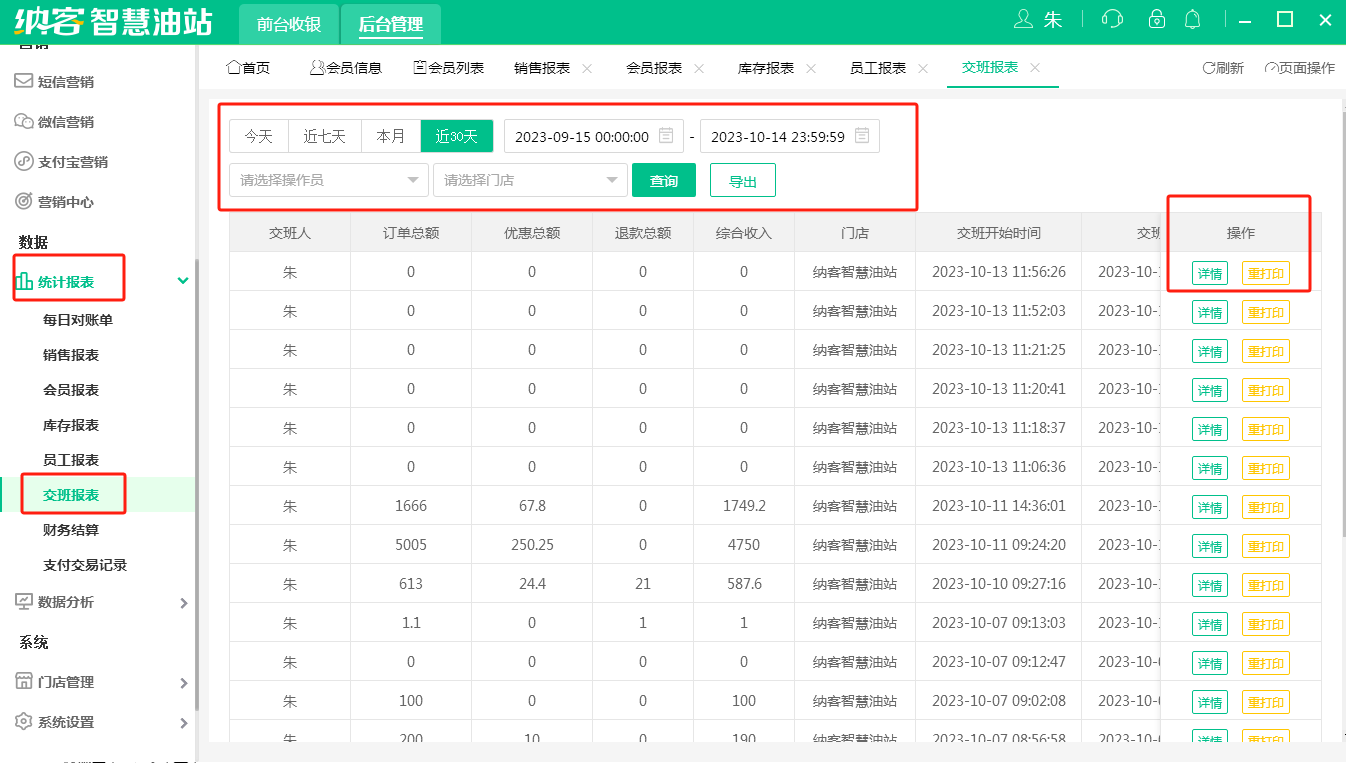
Task: Open 每日对账单 in the sidebar
Action: pos(78,320)
